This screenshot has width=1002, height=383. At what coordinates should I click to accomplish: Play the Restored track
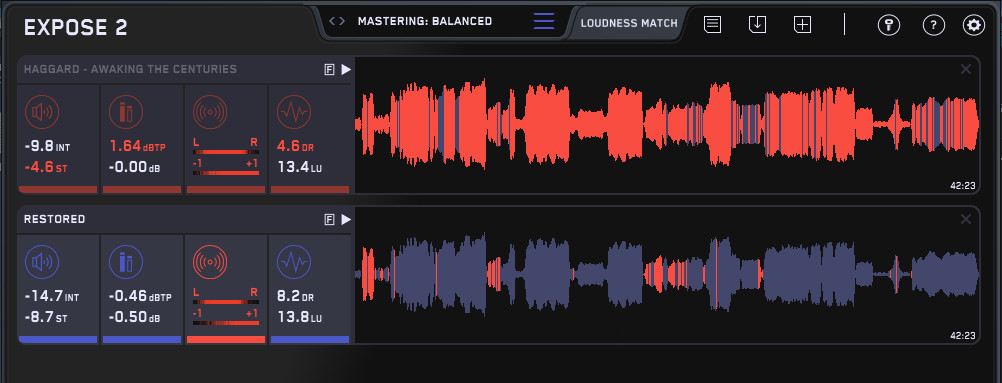coord(346,220)
